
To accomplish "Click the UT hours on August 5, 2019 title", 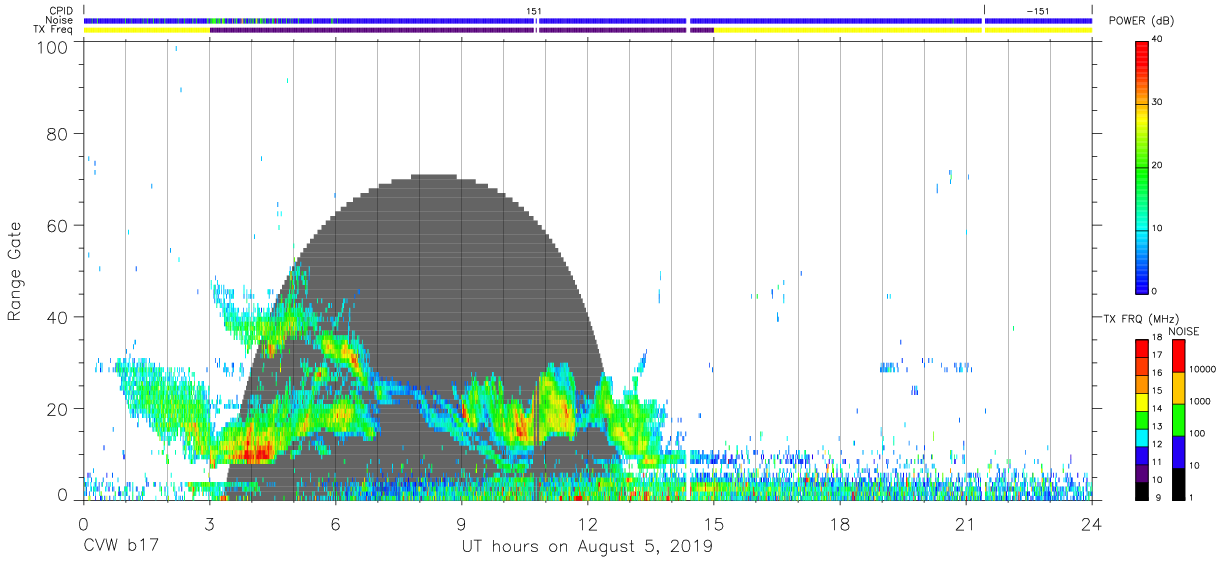I will (587, 548).
